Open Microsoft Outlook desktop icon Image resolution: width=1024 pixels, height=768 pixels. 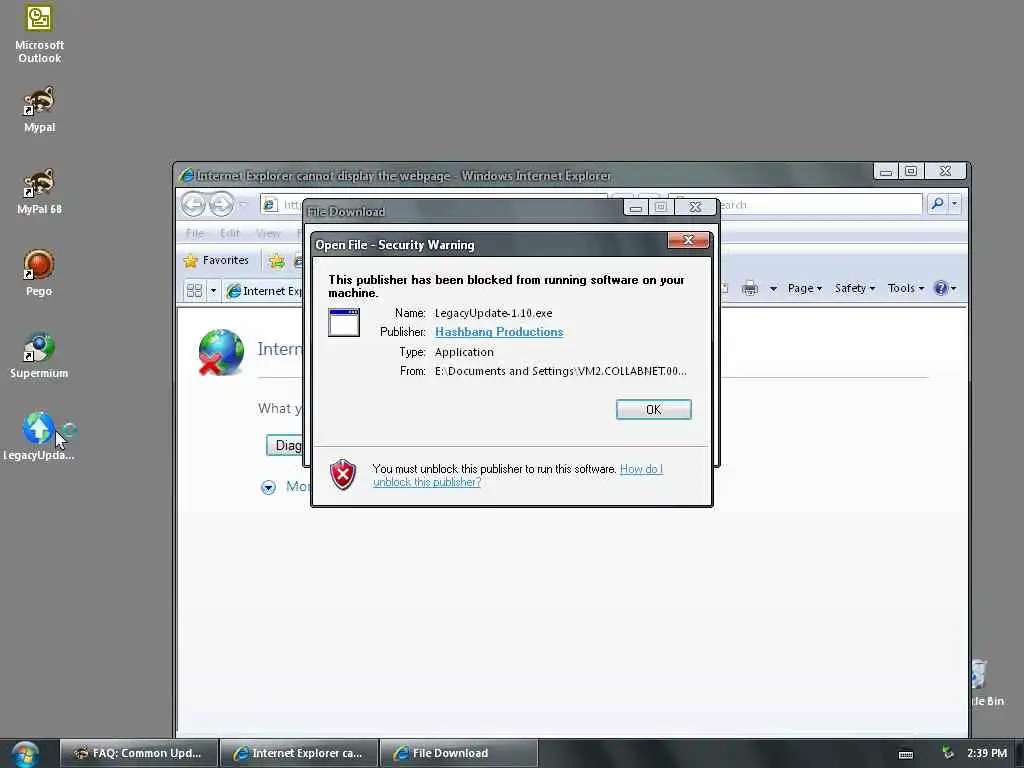[x=39, y=33]
